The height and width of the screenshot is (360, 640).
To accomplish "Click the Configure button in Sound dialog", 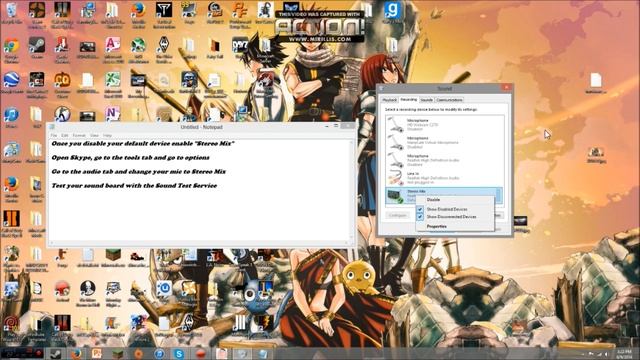I will 397,215.
